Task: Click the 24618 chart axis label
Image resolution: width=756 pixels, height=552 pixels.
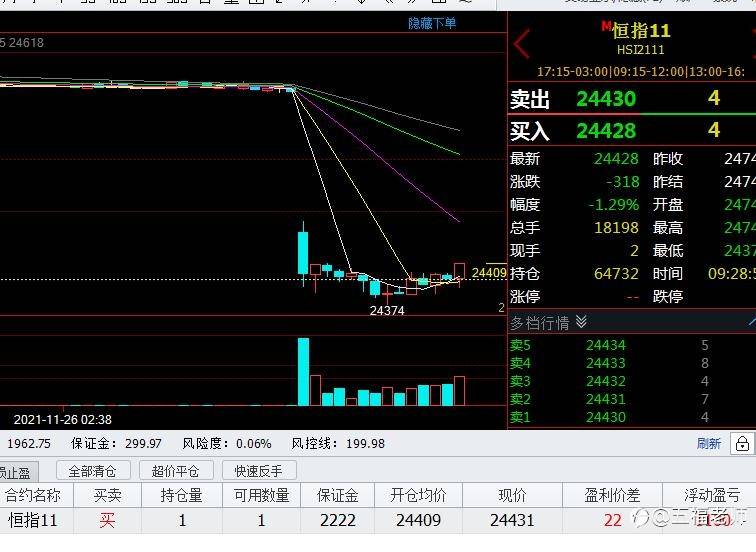Action: pyautogui.click(x=27, y=43)
